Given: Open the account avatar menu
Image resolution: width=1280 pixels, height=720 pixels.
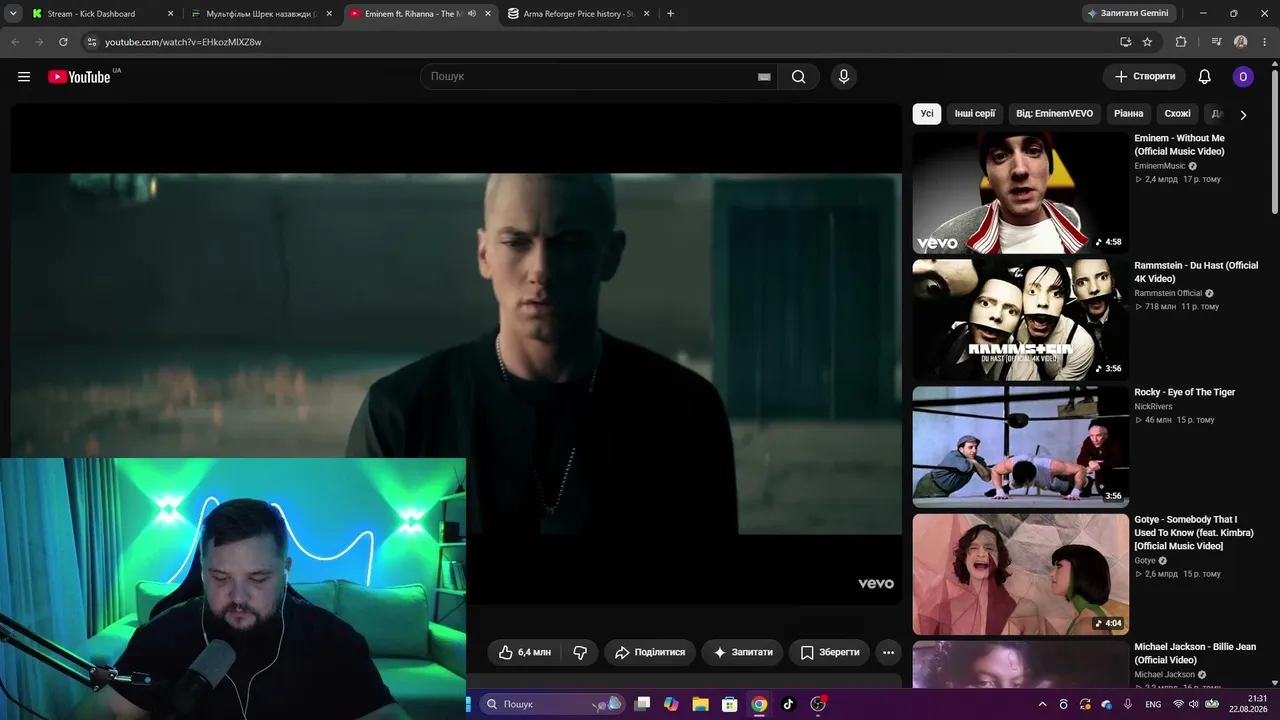Looking at the screenshot, I should point(1243,77).
